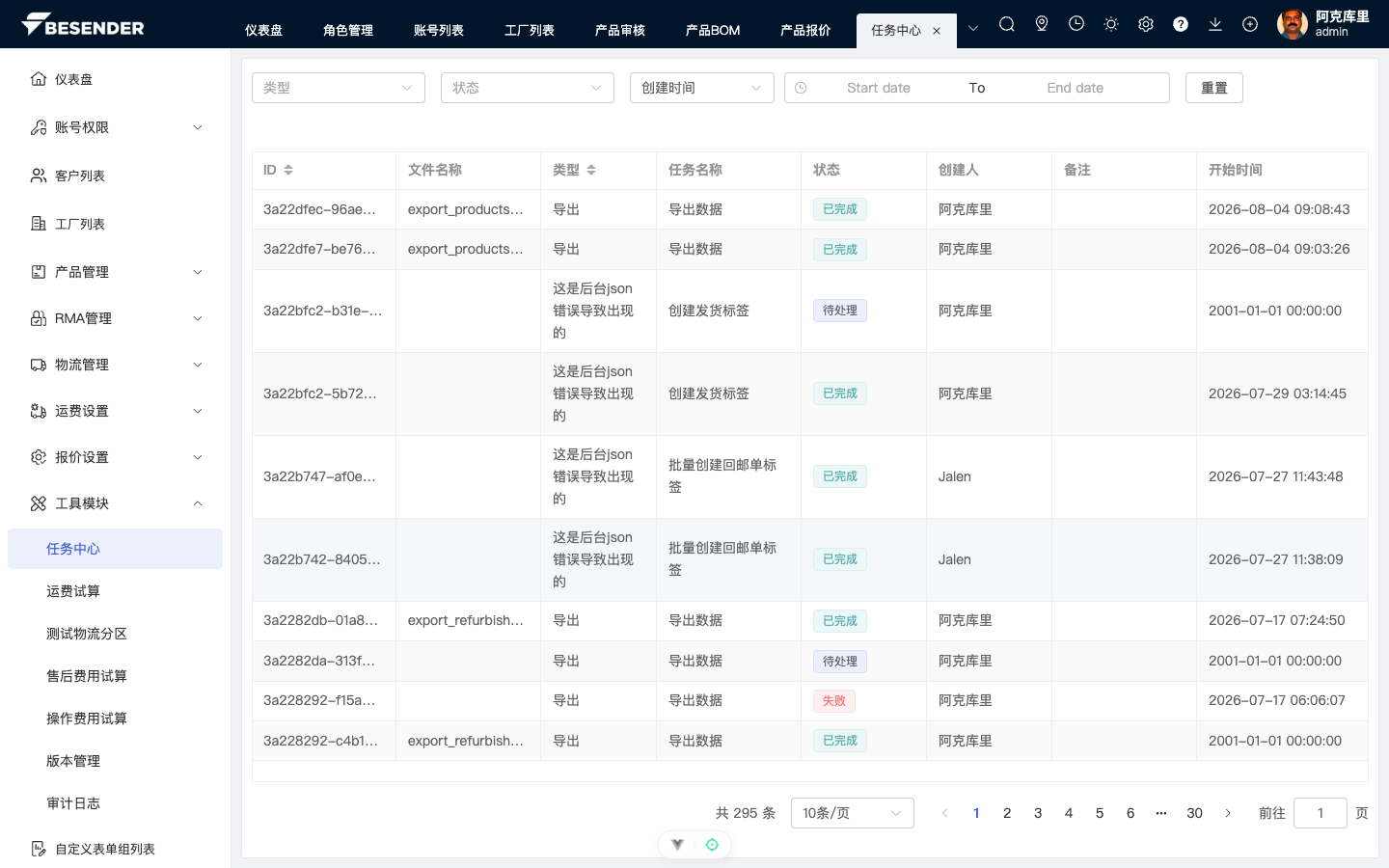Expand 报价设置 sidebar menu
1389x868 pixels.
116,457
